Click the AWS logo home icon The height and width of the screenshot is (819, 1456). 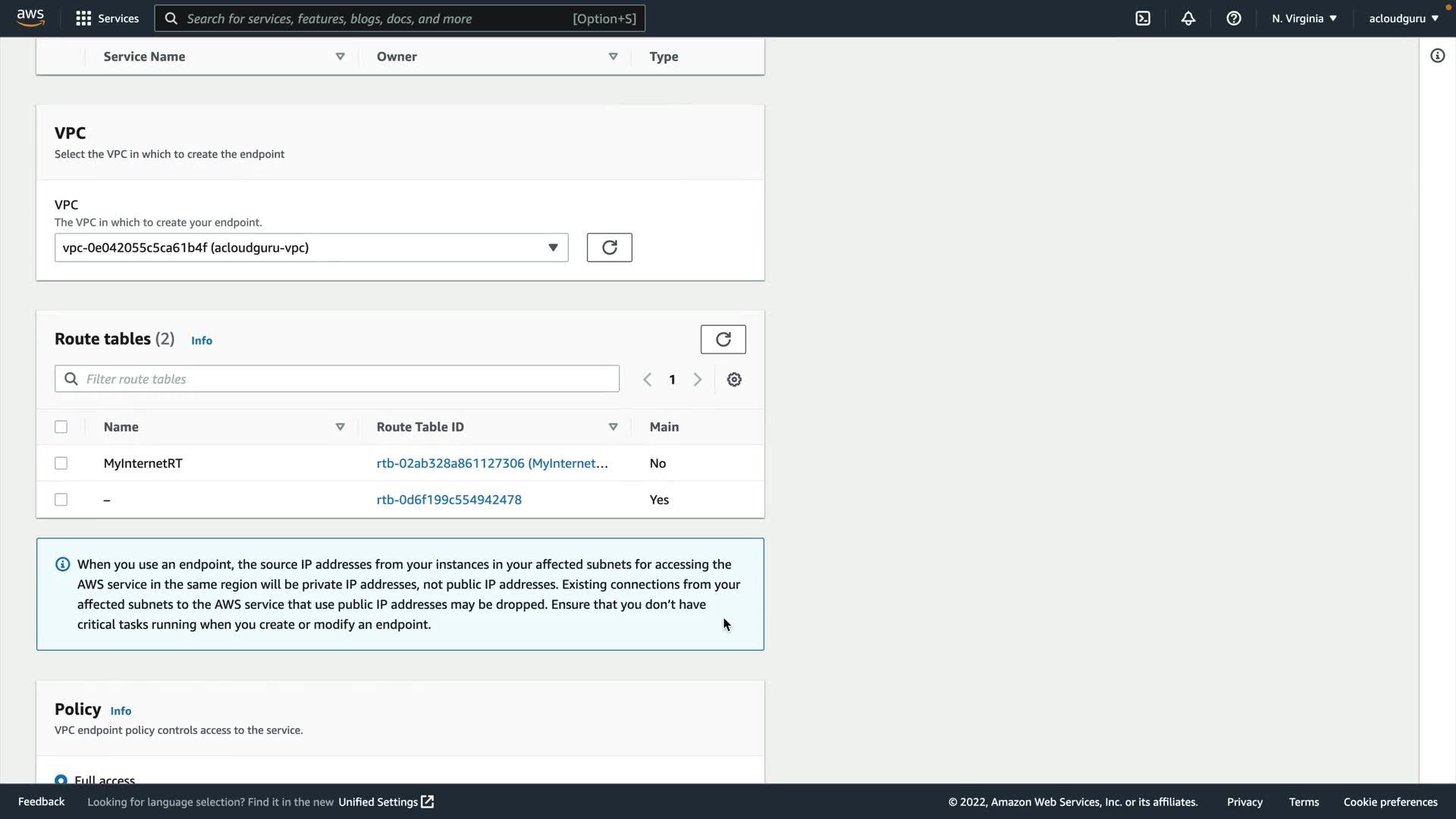pyautogui.click(x=30, y=18)
